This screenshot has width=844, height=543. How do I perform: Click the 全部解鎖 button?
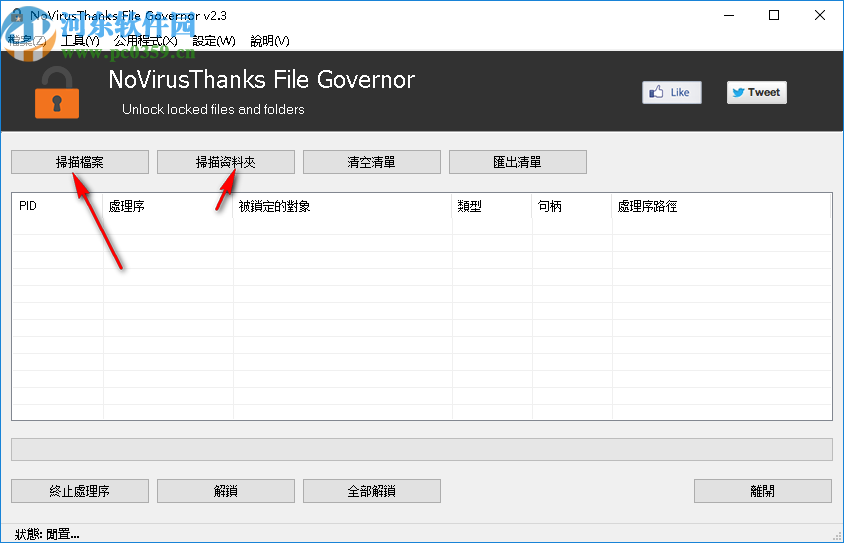click(x=371, y=491)
